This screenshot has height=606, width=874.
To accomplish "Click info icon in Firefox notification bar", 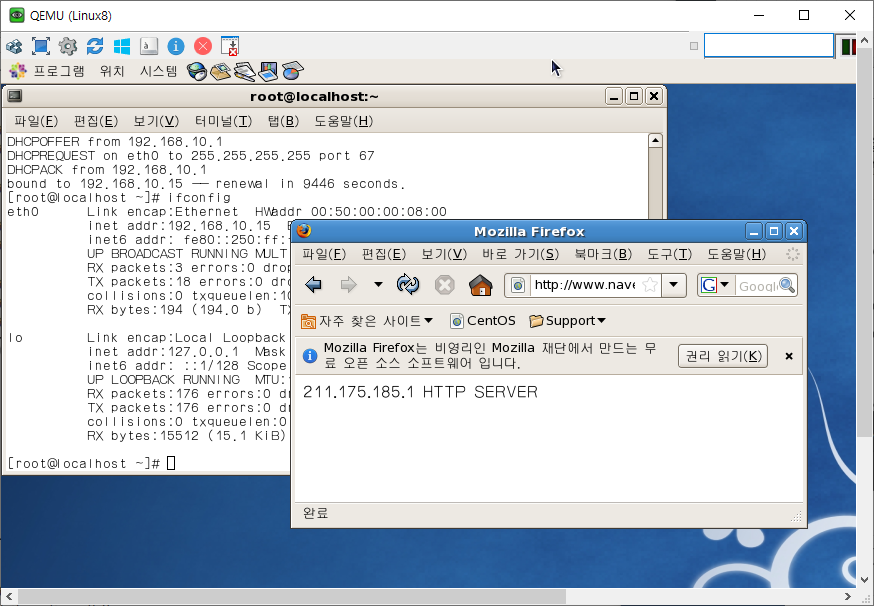I will coord(310,356).
